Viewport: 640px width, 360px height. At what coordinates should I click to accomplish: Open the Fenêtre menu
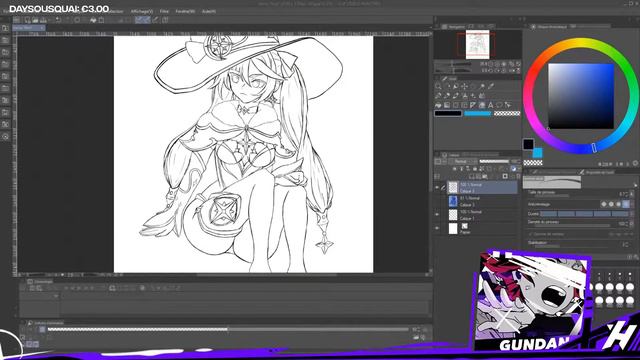(185, 11)
